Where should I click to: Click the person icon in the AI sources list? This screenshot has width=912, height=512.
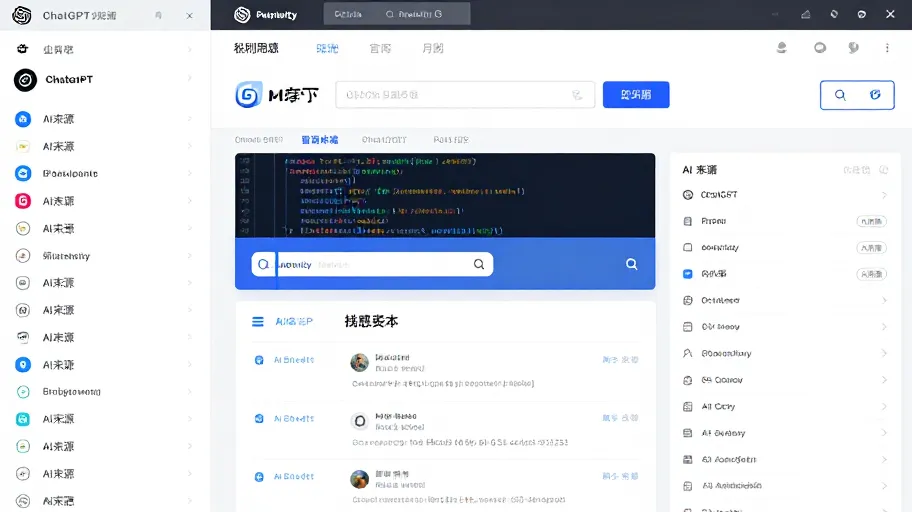click(687, 353)
